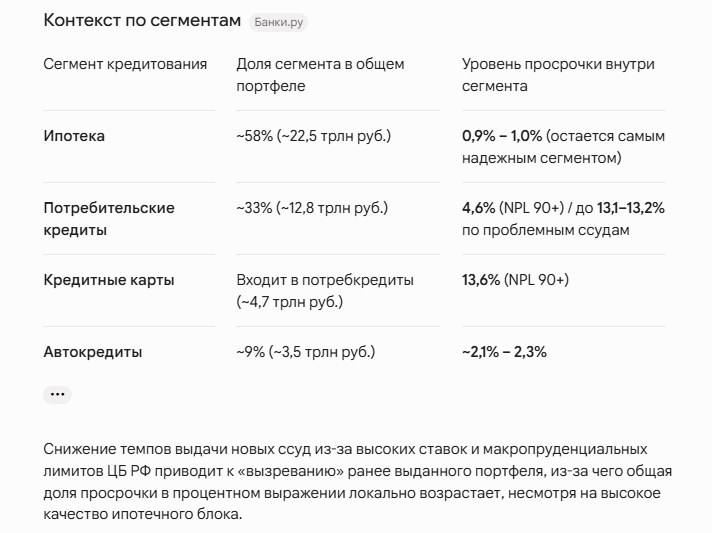The height and width of the screenshot is (533, 712).
Task: Click the Входит в потребкредиты cell
Action: pos(325,291)
